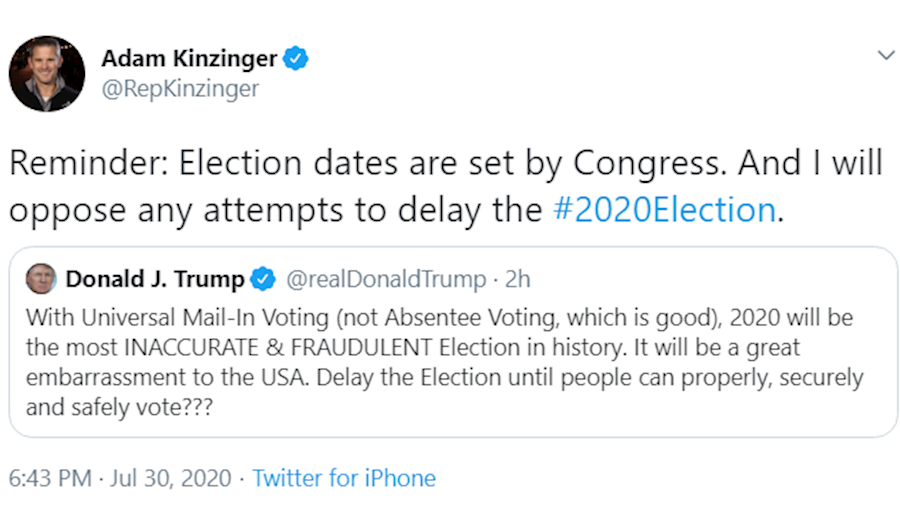Click the 6:43 PM tweet time
This screenshot has width=900, height=520.
(50, 478)
